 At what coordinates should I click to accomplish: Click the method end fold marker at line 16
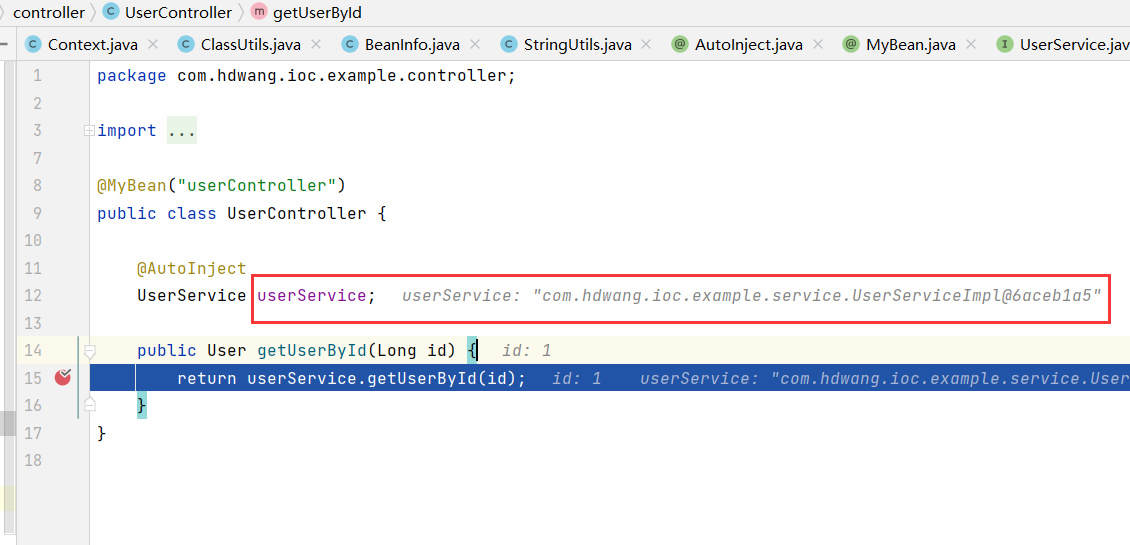tap(89, 404)
